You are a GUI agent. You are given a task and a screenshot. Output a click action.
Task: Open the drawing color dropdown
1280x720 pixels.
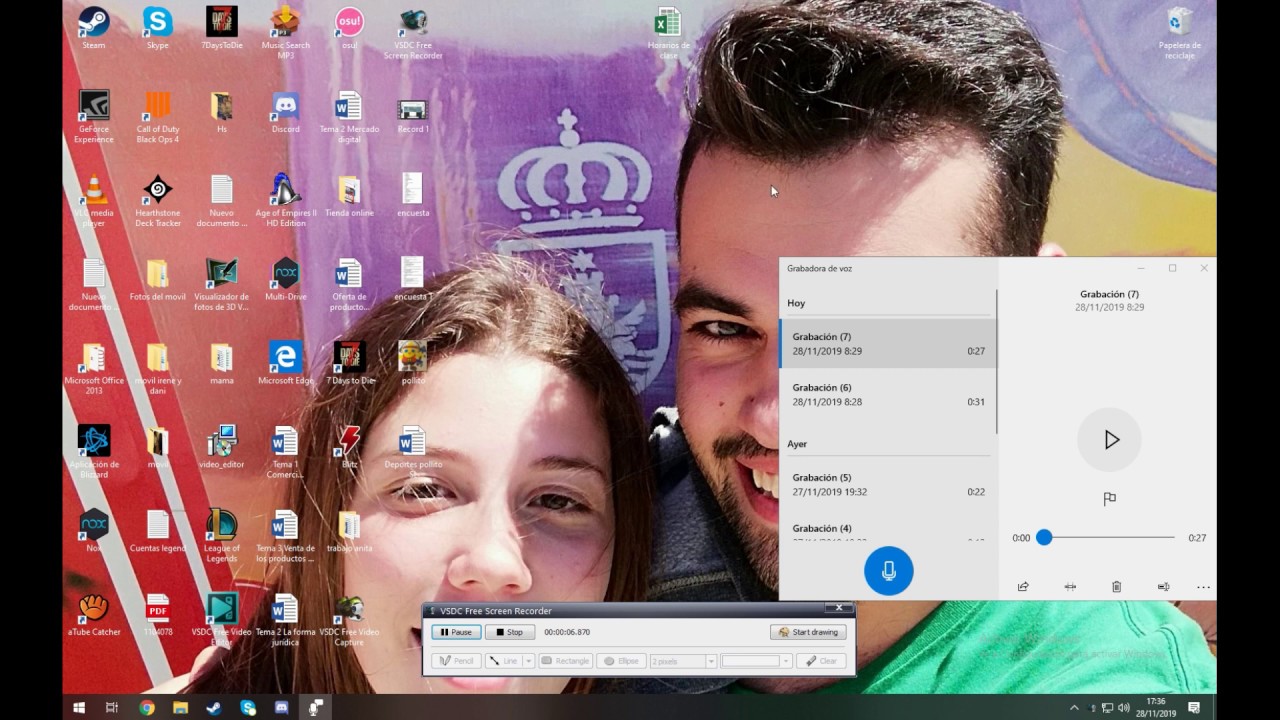point(786,661)
